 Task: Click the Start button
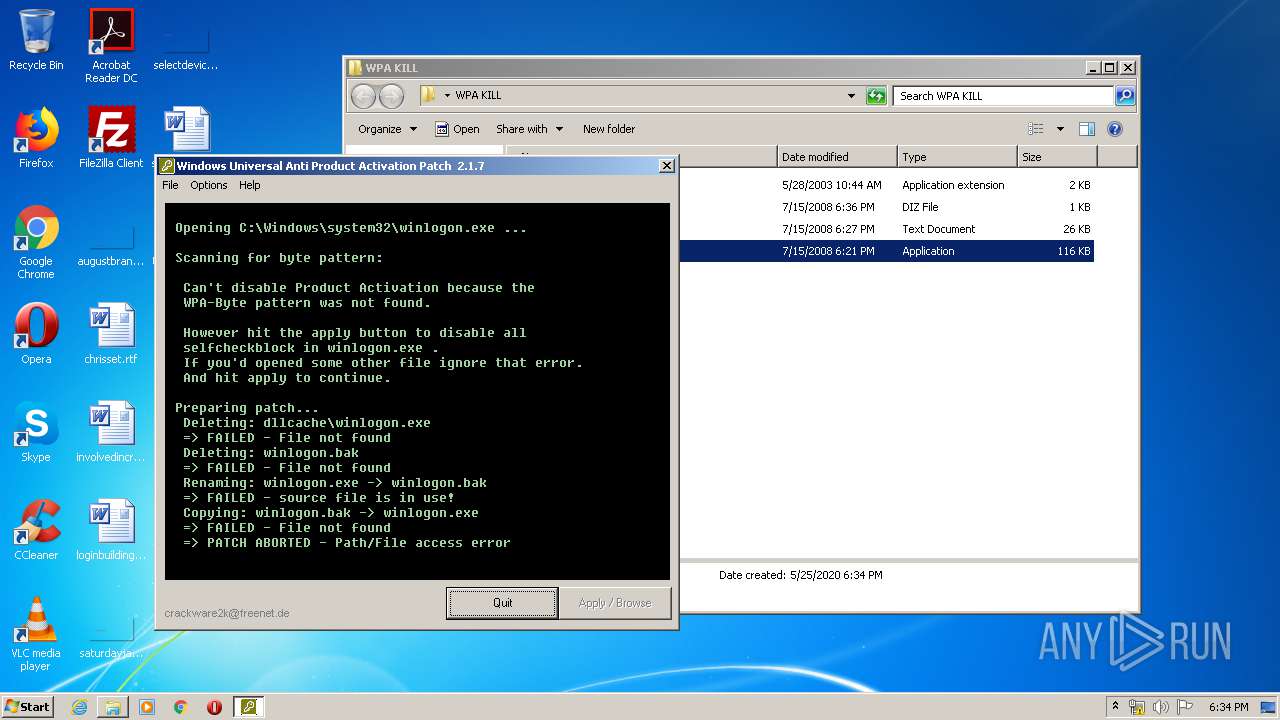(28, 707)
